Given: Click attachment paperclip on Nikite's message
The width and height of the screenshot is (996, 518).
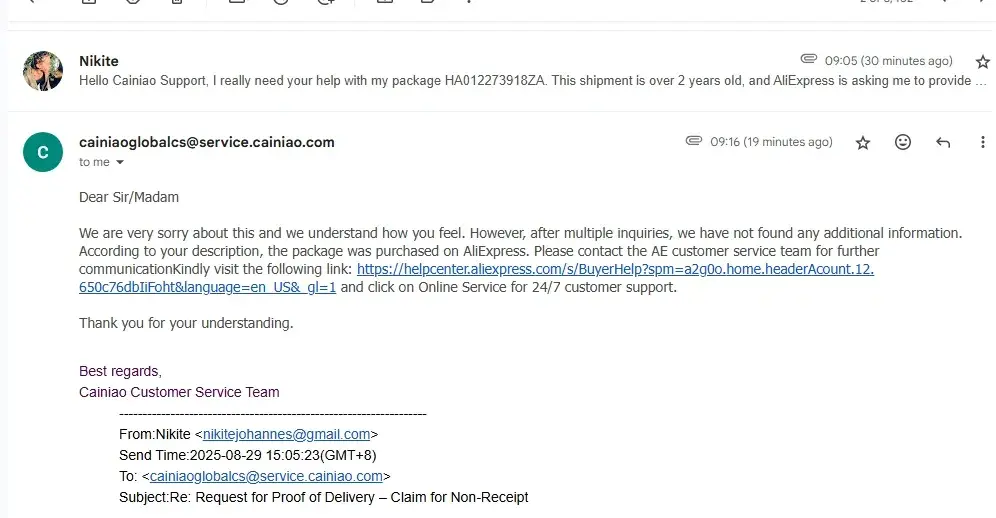Looking at the screenshot, I should [809, 60].
